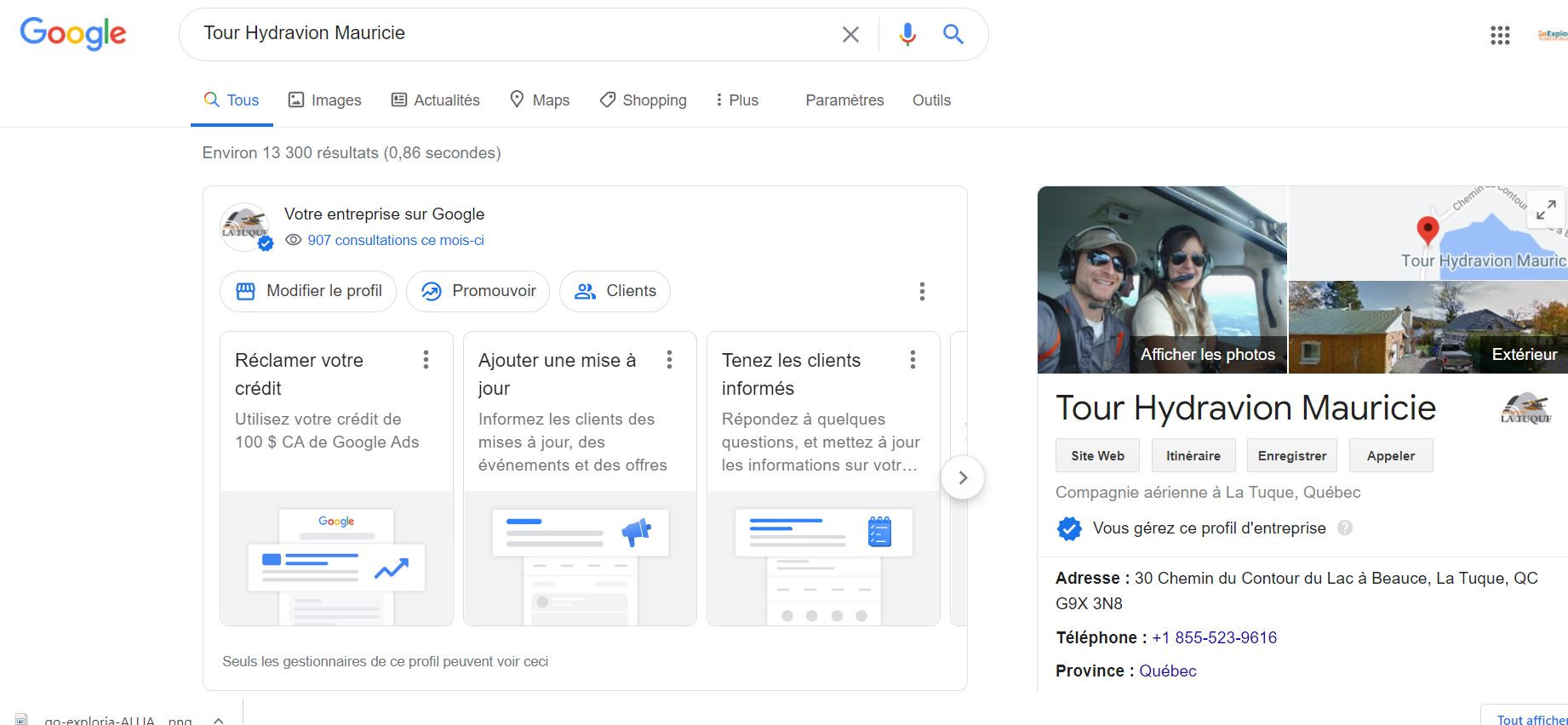
Task: Click help icon beside profil d'entreprise
Action: tap(1344, 528)
